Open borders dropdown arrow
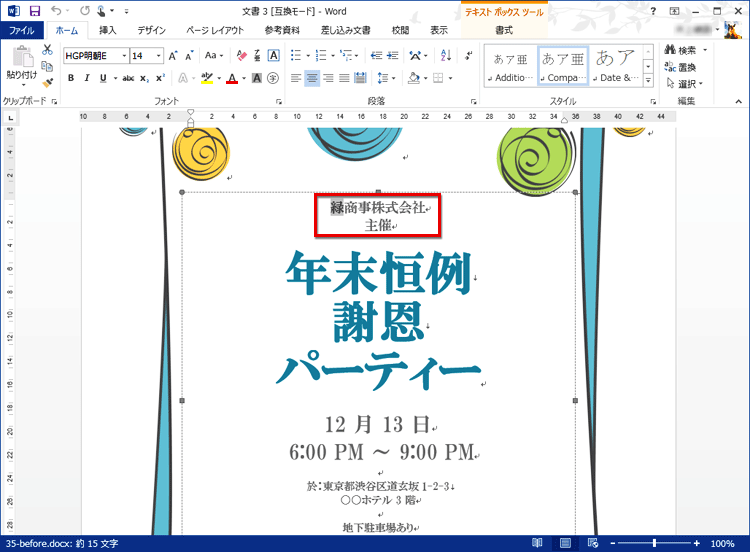Screen dimensions: 750x552 coord(451,78)
